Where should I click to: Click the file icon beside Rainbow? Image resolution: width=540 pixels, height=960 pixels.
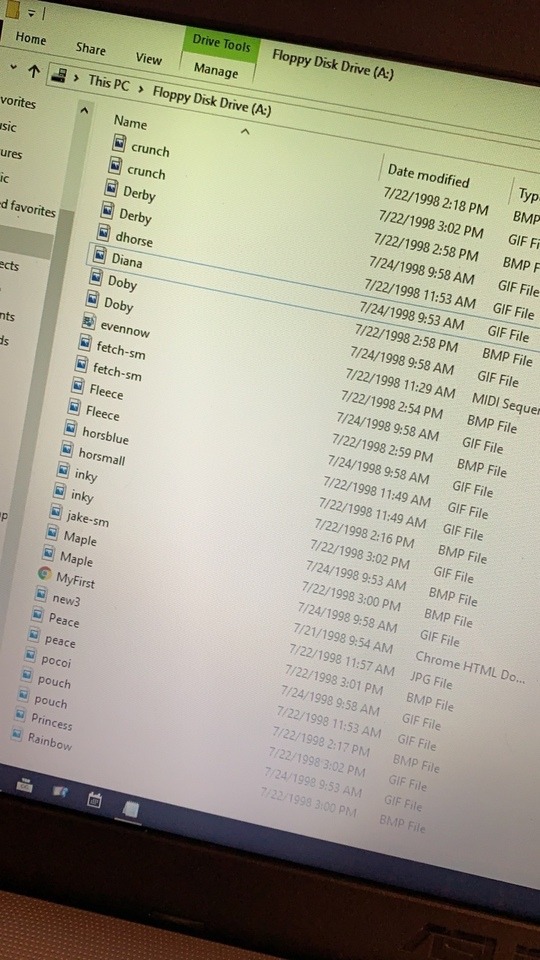point(17,734)
